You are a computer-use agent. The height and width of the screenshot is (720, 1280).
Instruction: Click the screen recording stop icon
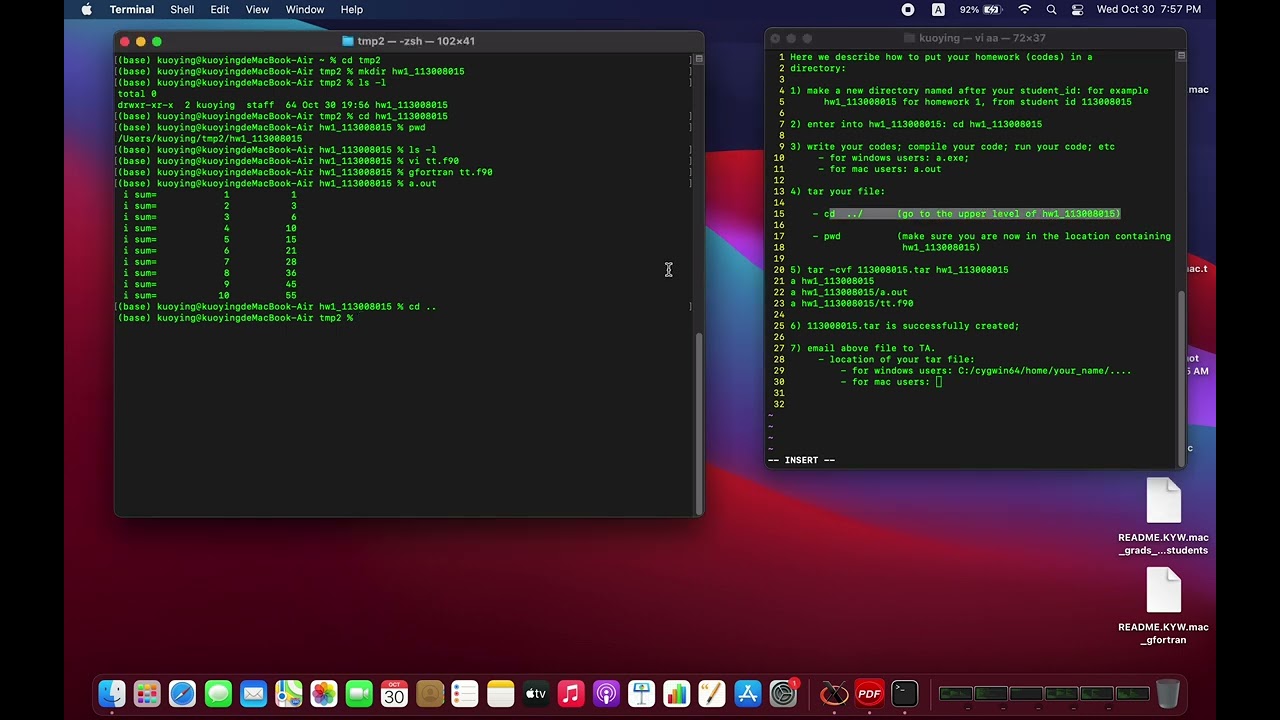coord(908,9)
